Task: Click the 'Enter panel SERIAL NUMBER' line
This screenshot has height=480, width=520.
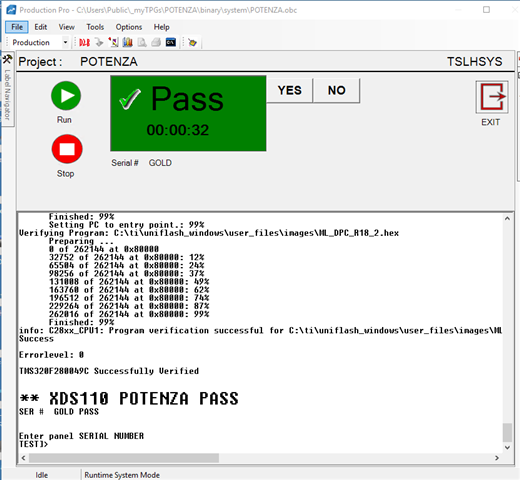Action: point(81,436)
